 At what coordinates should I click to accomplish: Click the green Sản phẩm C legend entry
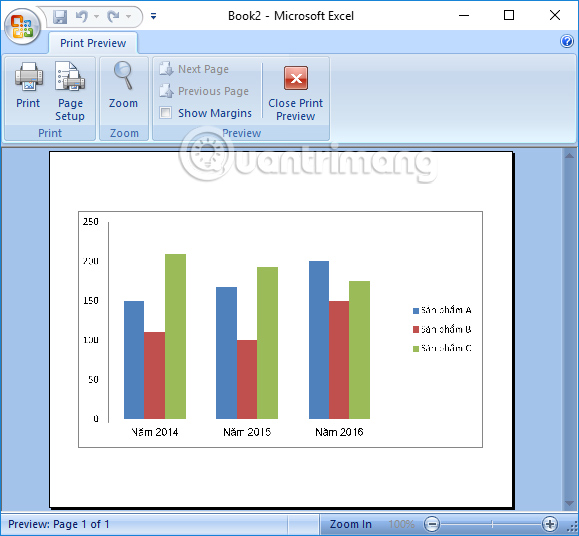click(442, 348)
